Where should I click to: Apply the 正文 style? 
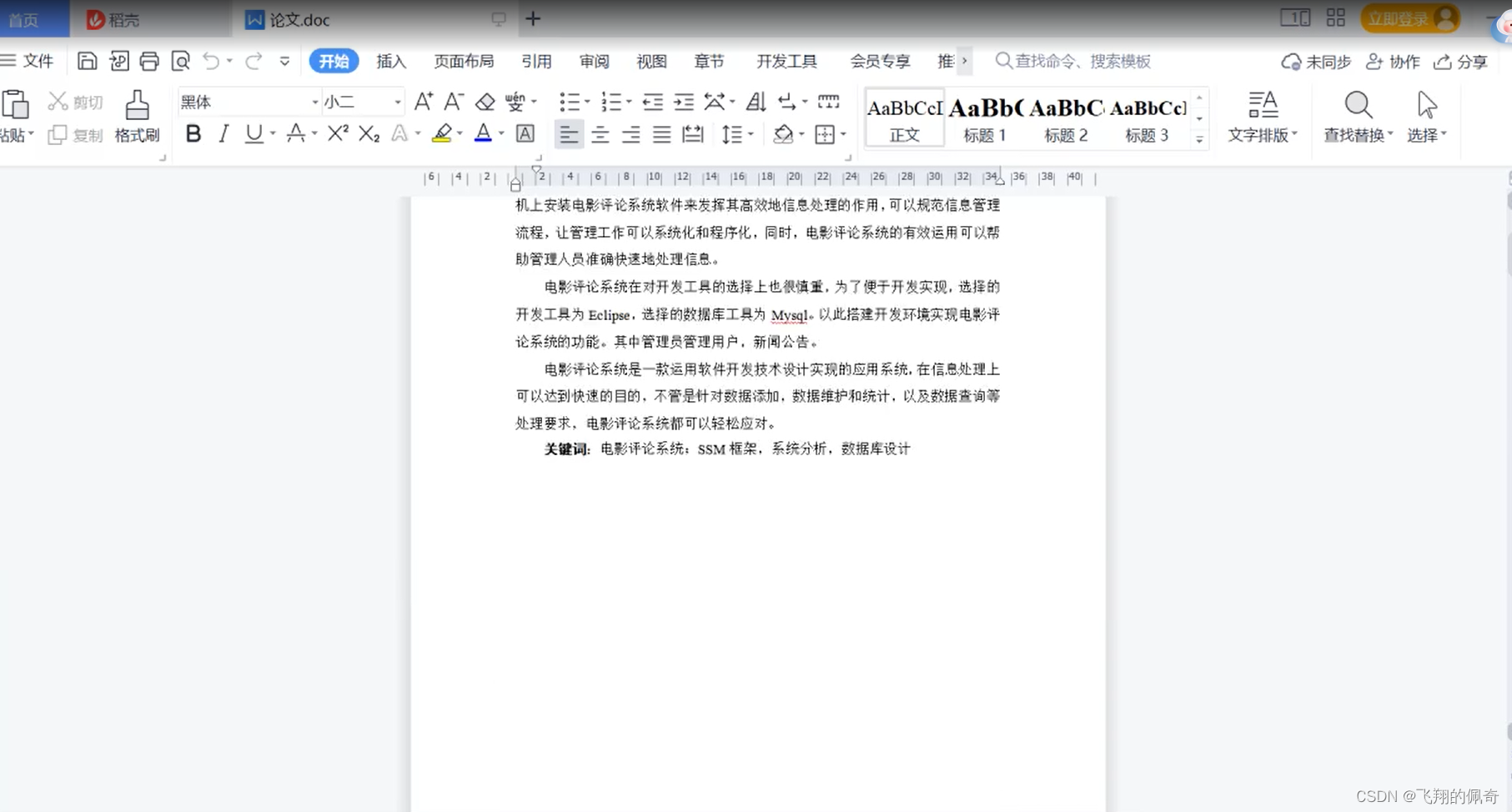click(905, 118)
